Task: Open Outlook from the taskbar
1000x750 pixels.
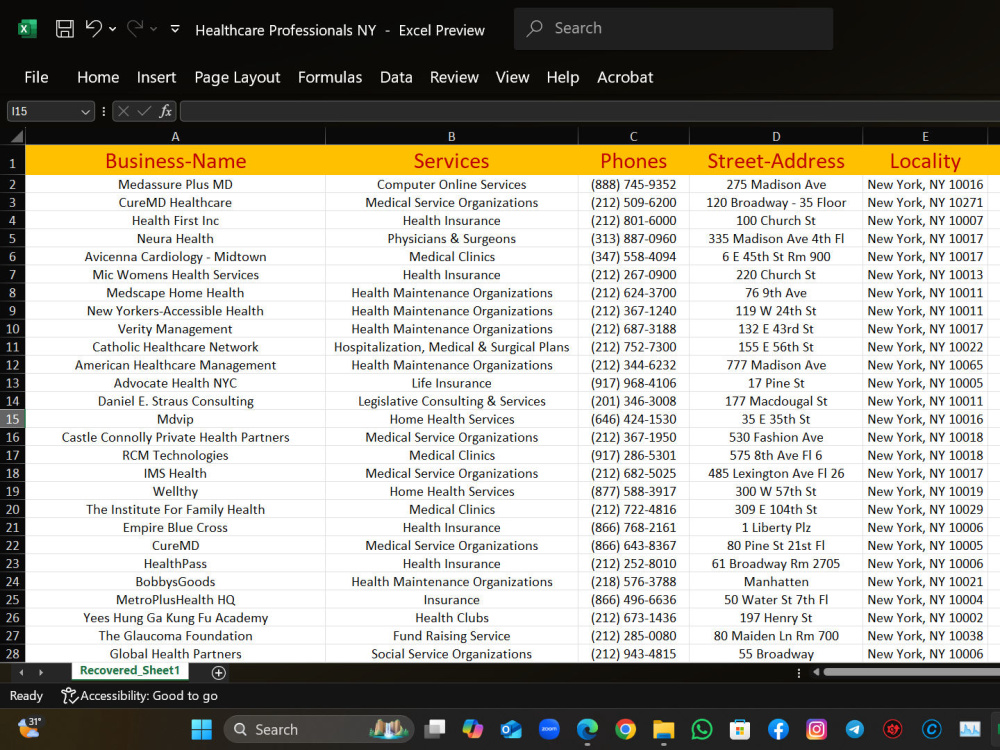Action: tap(511, 729)
